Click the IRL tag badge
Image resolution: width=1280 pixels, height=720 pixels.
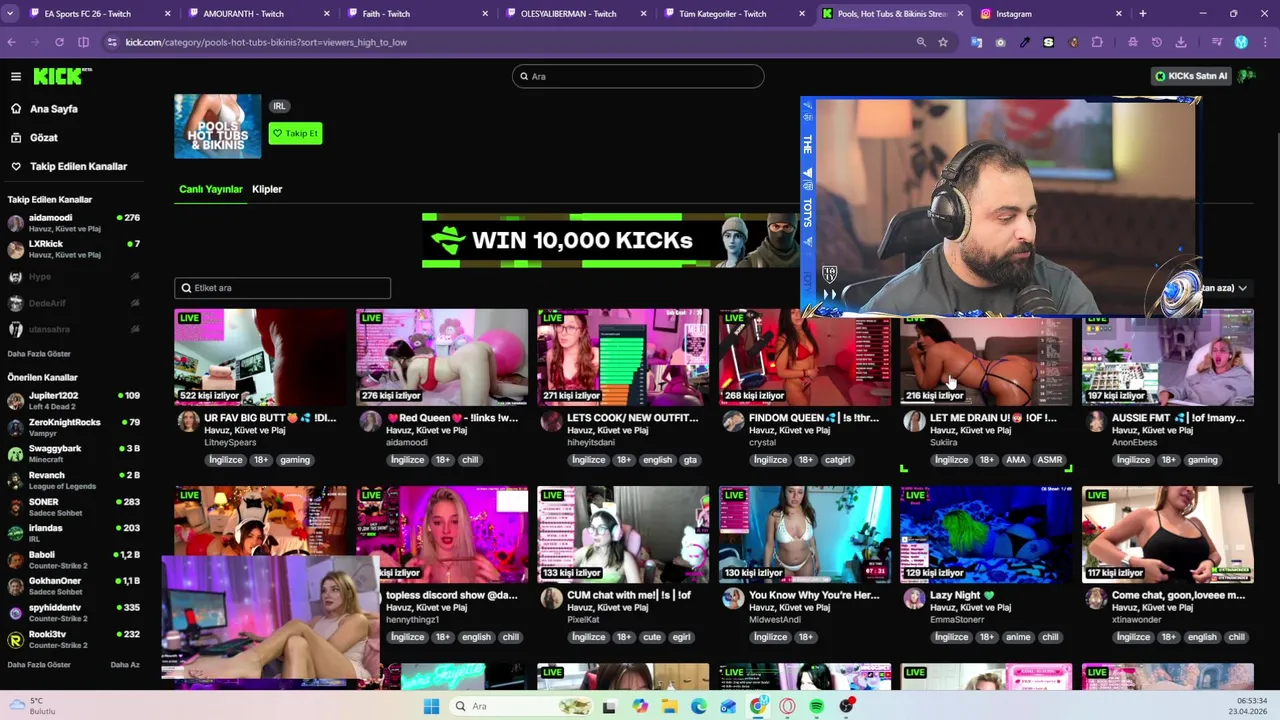[279, 106]
